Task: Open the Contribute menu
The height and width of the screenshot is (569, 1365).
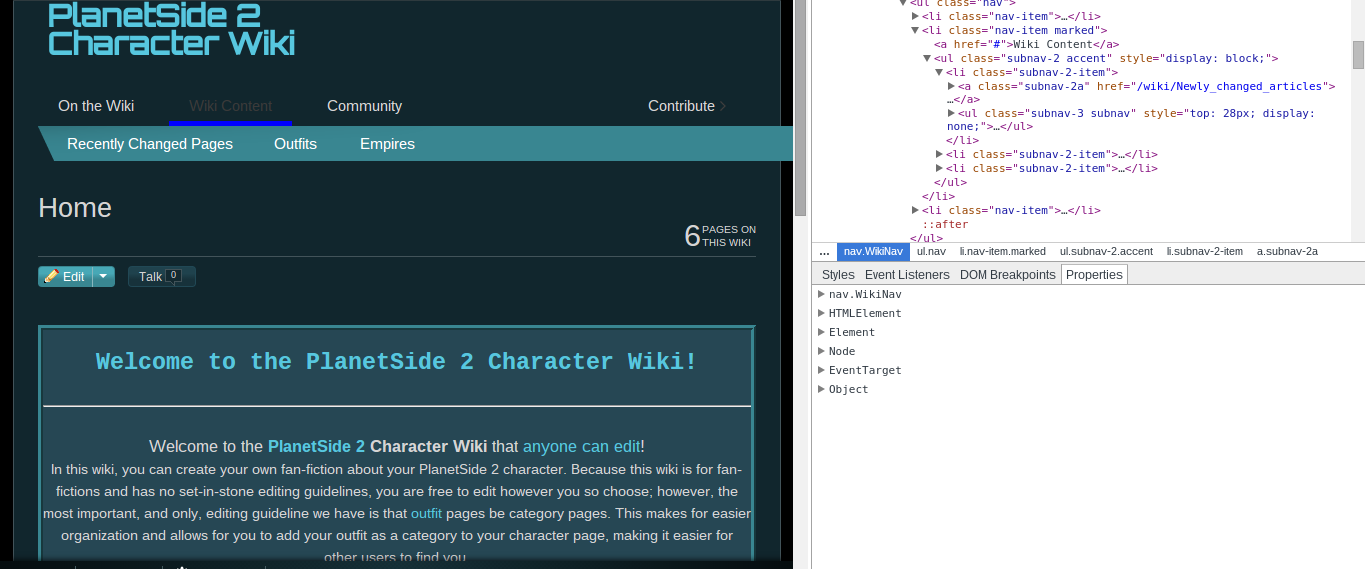Action: pos(681,106)
